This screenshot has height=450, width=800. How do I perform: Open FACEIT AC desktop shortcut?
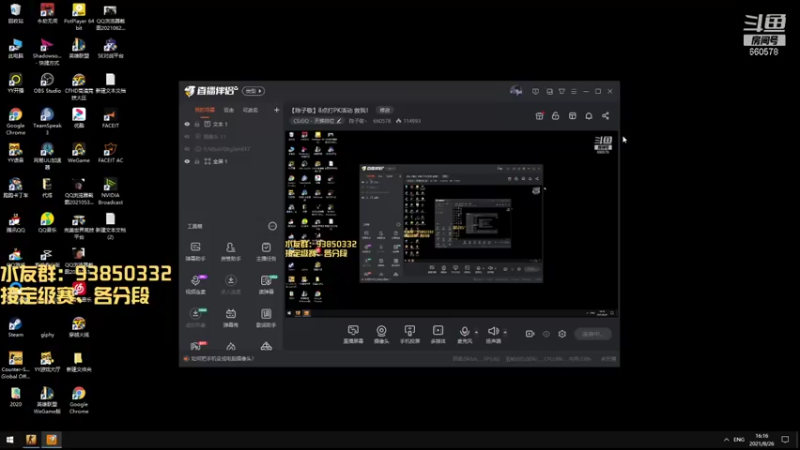pos(110,153)
